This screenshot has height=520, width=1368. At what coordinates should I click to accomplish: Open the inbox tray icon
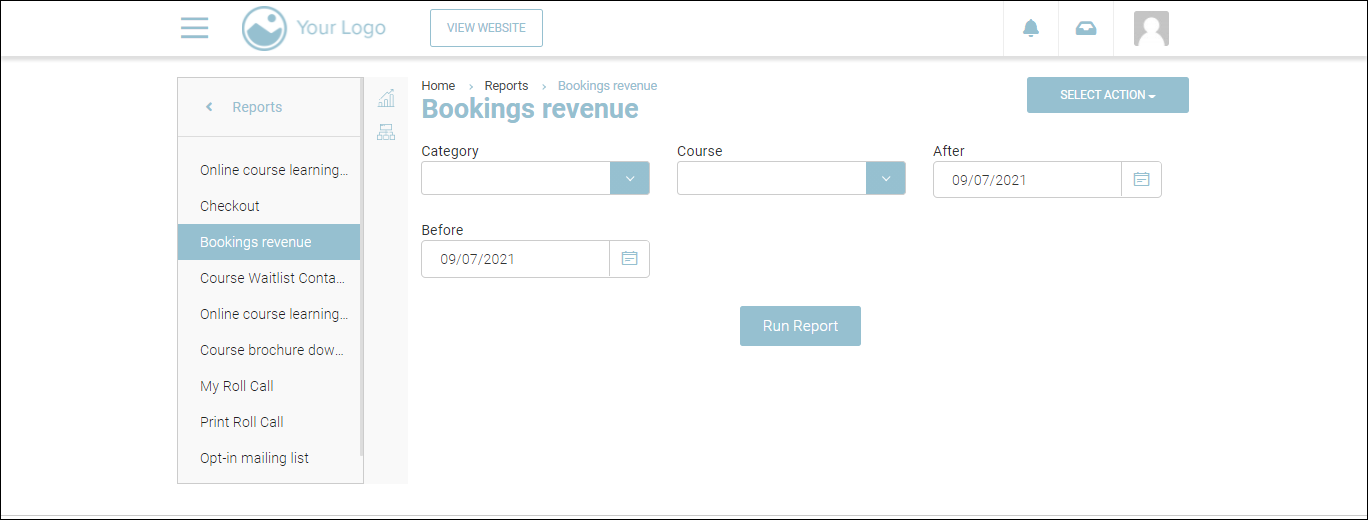[1085, 28]
